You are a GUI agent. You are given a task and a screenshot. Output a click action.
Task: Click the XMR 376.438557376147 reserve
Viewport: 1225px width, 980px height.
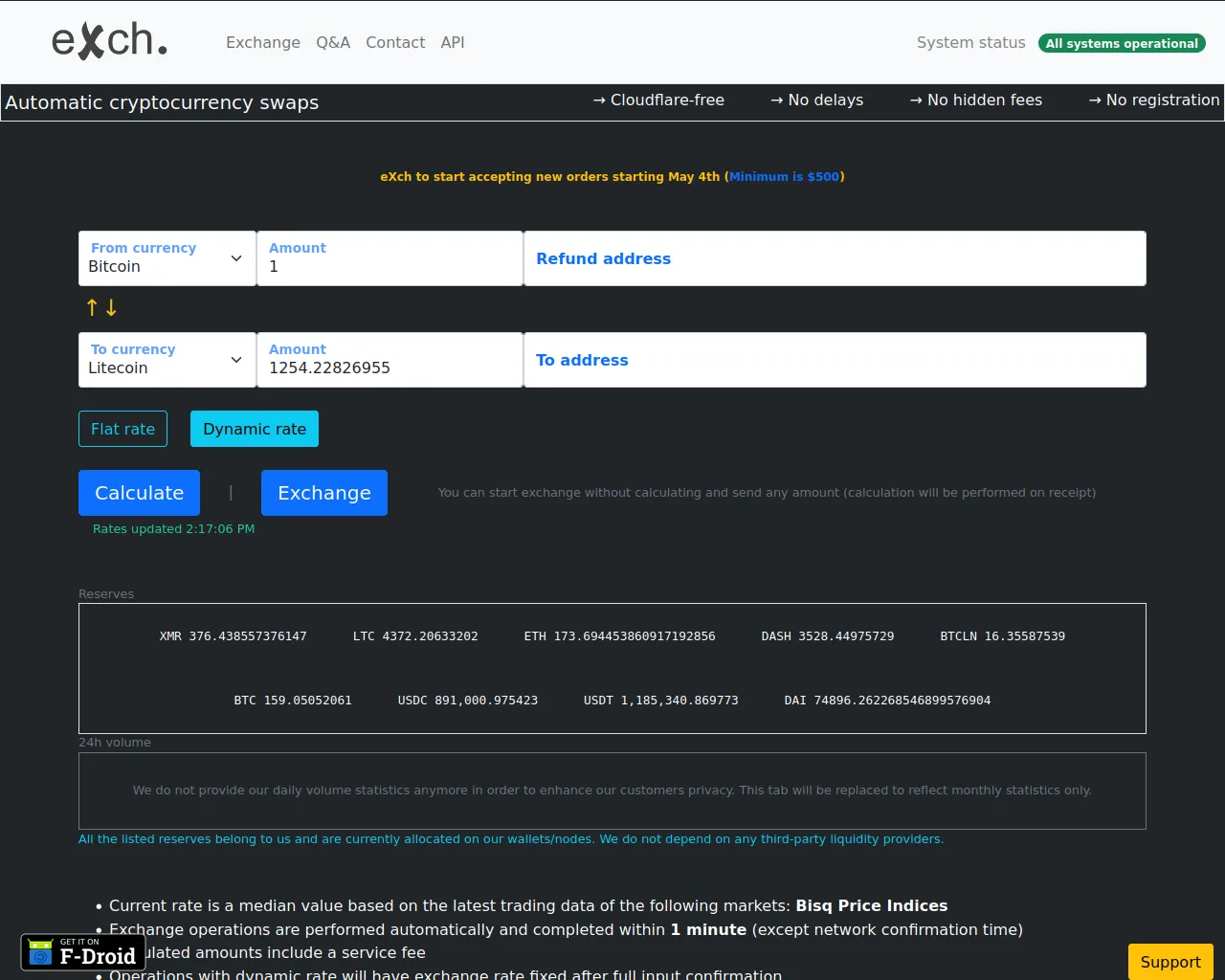234,635
